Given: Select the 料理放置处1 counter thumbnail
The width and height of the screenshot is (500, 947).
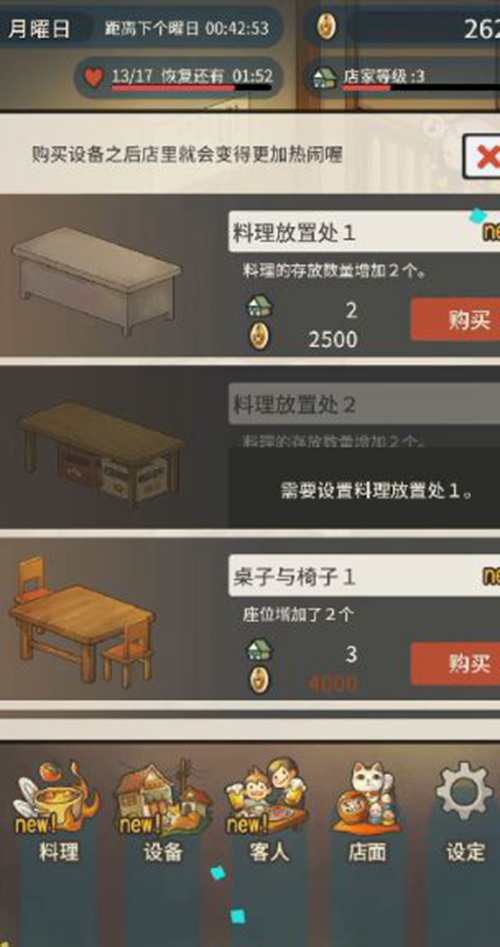Looking at the screenshot, I should (x=97, y=279).
